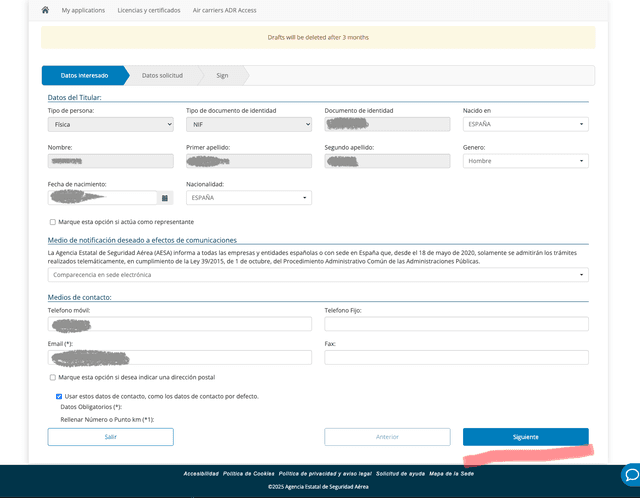Viewport: 640px width, 498px height.
Task: Focus the Fax input field
Action: click(456, 357)
